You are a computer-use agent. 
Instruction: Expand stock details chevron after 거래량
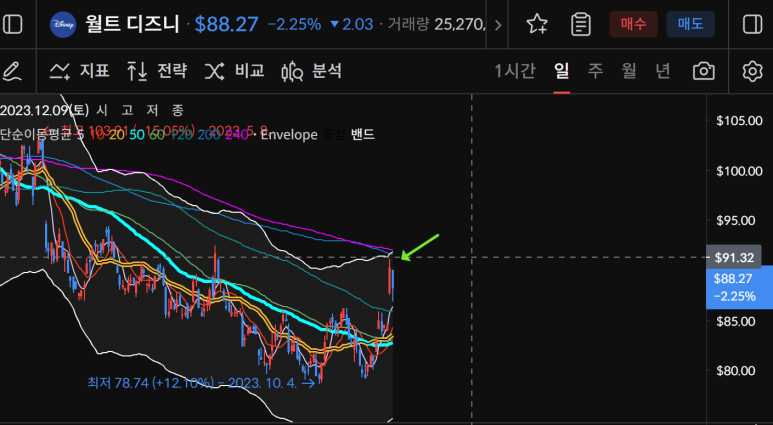pos(498,25)
